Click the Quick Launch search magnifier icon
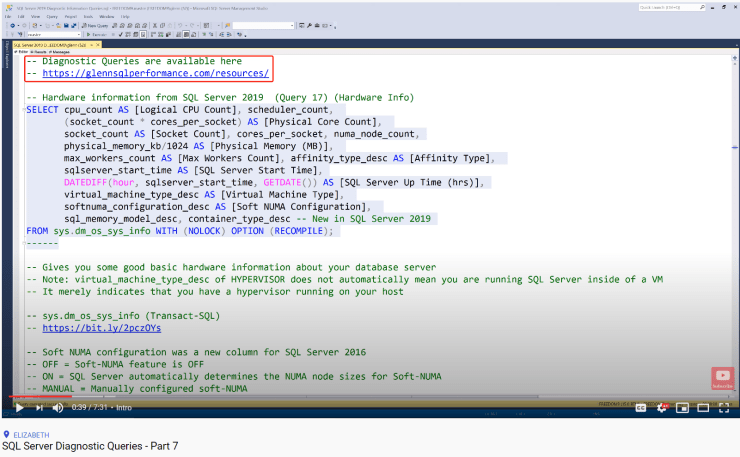The image size is (740, 457). coord(702,8)
